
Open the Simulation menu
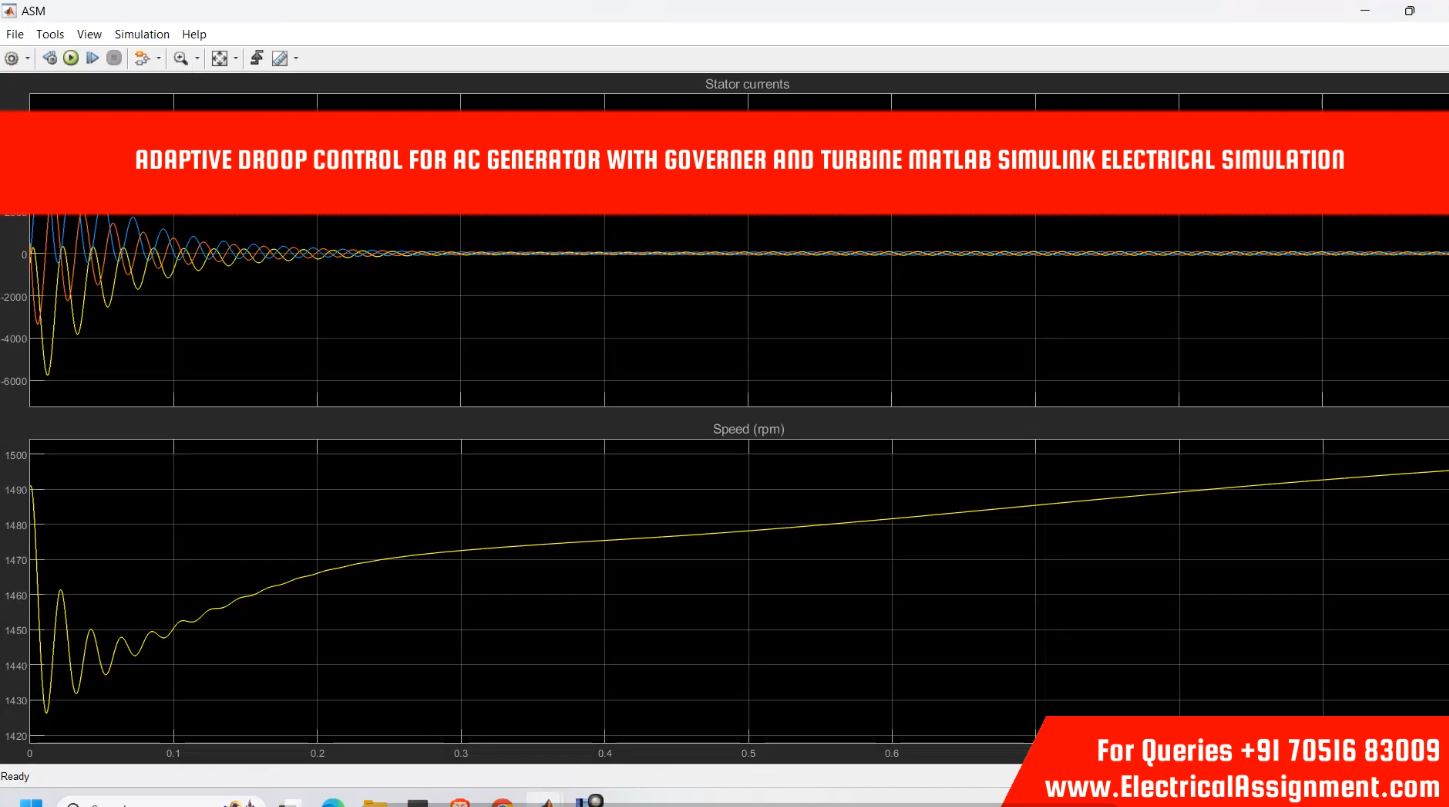(x=141, y=34)
